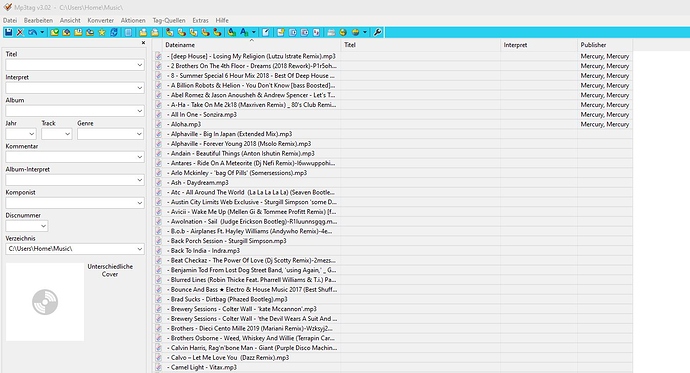This screenshot has height=373, width=690.
Task: Open the Konverter menu
Action: pyautogui.click(x=100, y=20)
